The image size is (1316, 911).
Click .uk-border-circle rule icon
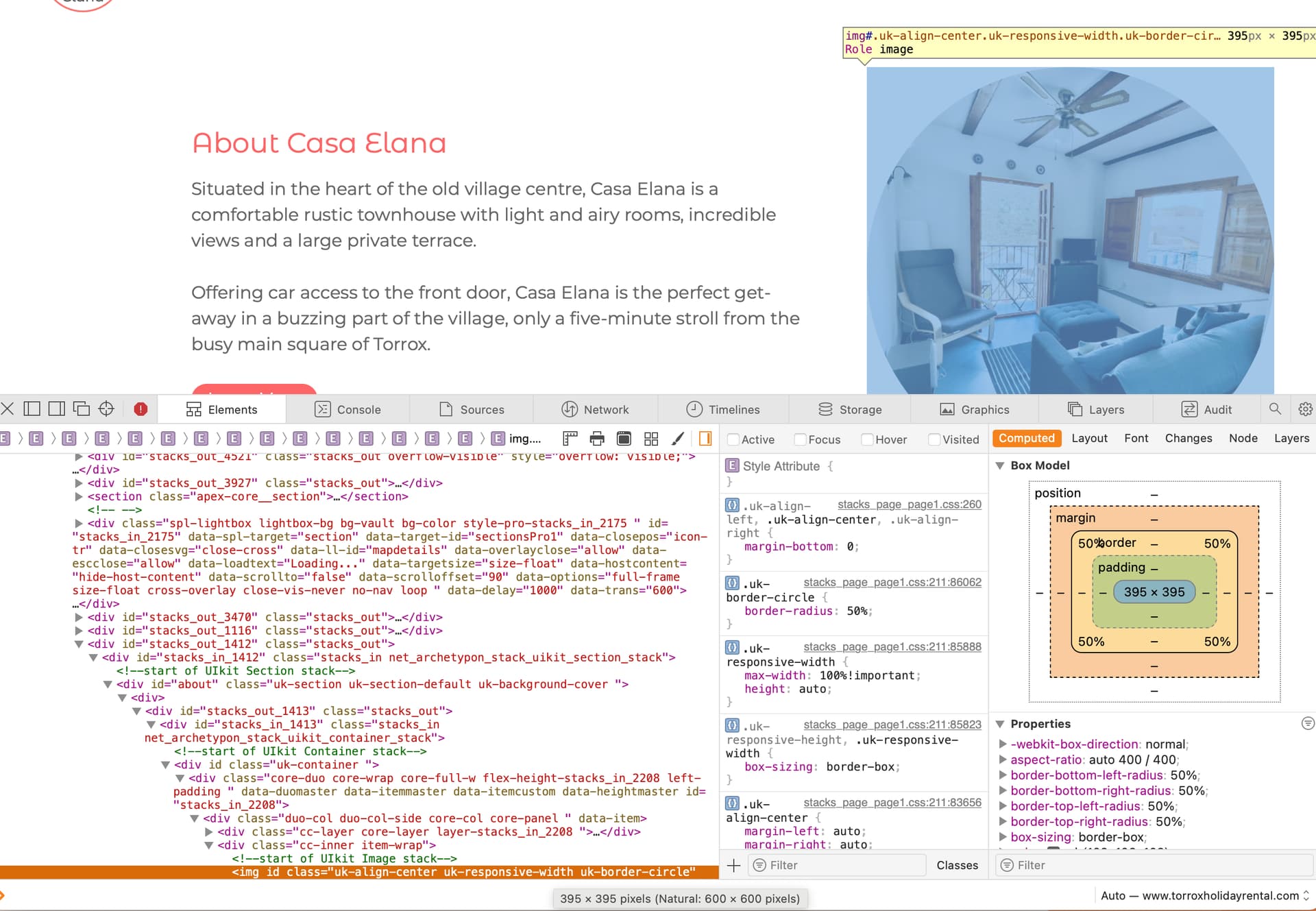click(x=732, y=583)
